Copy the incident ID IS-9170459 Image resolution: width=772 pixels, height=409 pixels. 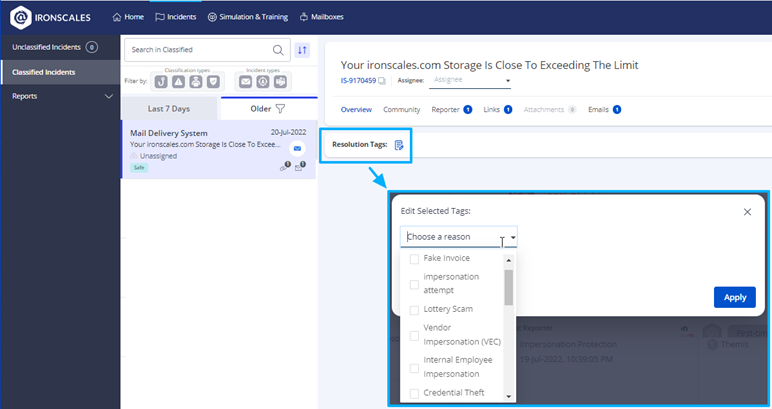382,81
